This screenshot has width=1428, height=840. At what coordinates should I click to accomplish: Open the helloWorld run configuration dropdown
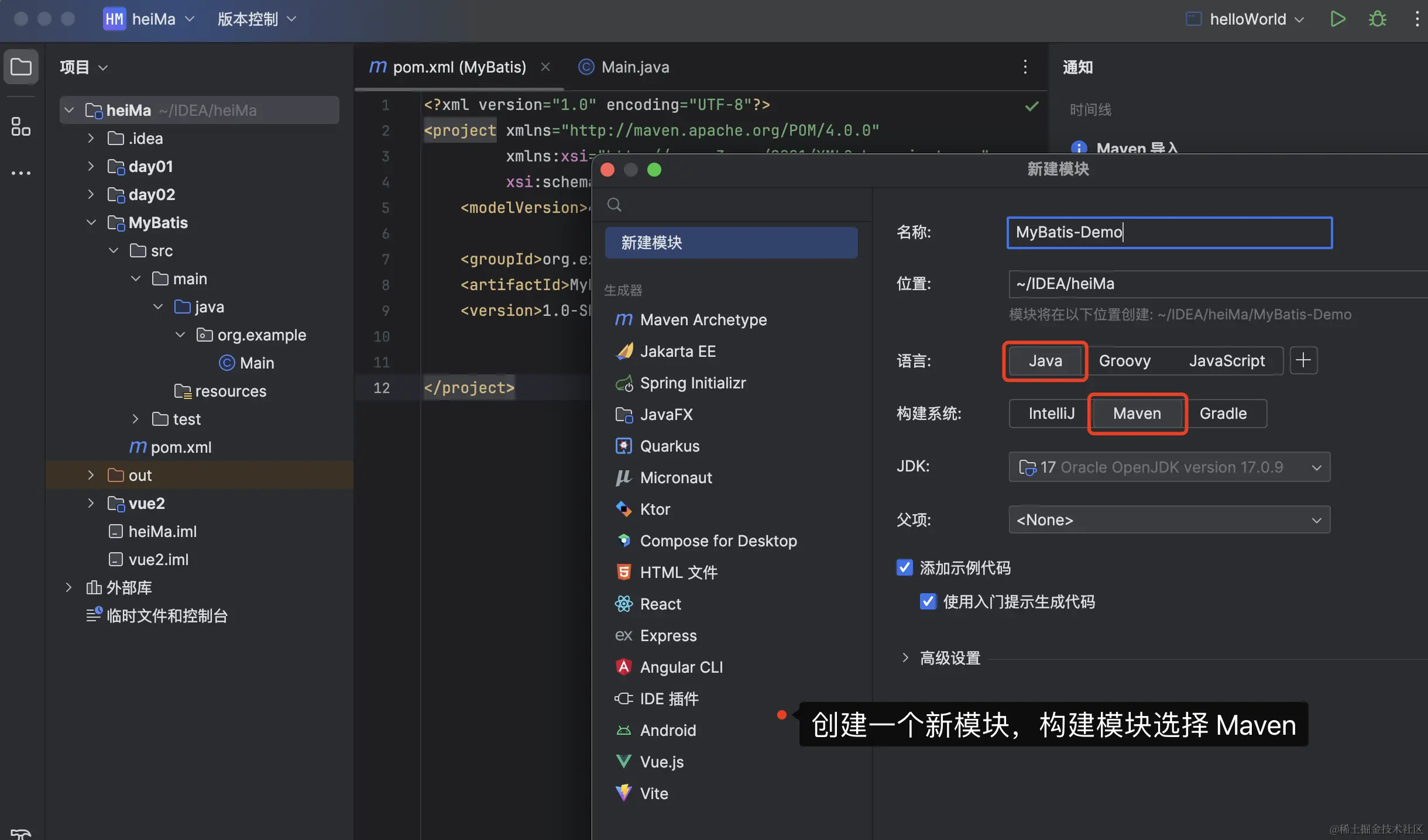pos(1247,19)
